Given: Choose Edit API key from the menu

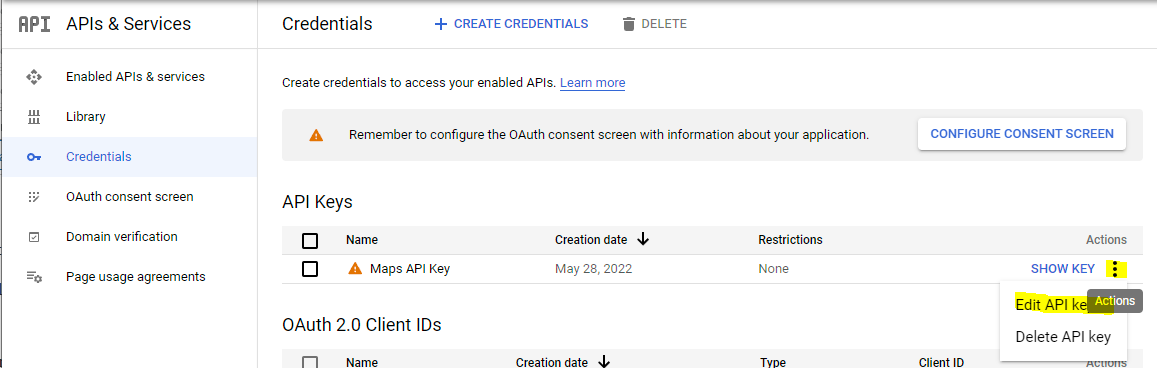Looking at the screenshot, I should click(1051, 305).
